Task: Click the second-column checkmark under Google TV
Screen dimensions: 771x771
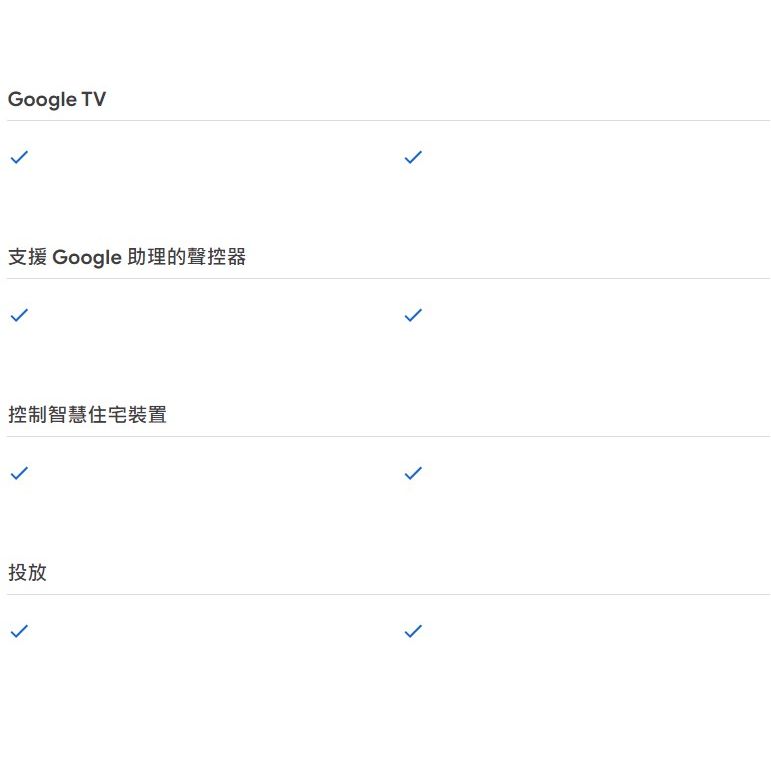Action: (x=413, y=157)
